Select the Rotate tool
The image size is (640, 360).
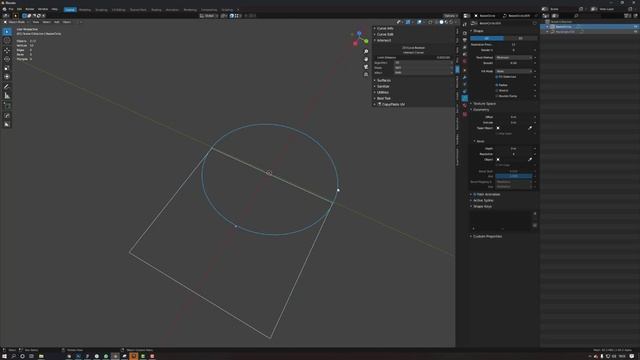click(7, 59)
